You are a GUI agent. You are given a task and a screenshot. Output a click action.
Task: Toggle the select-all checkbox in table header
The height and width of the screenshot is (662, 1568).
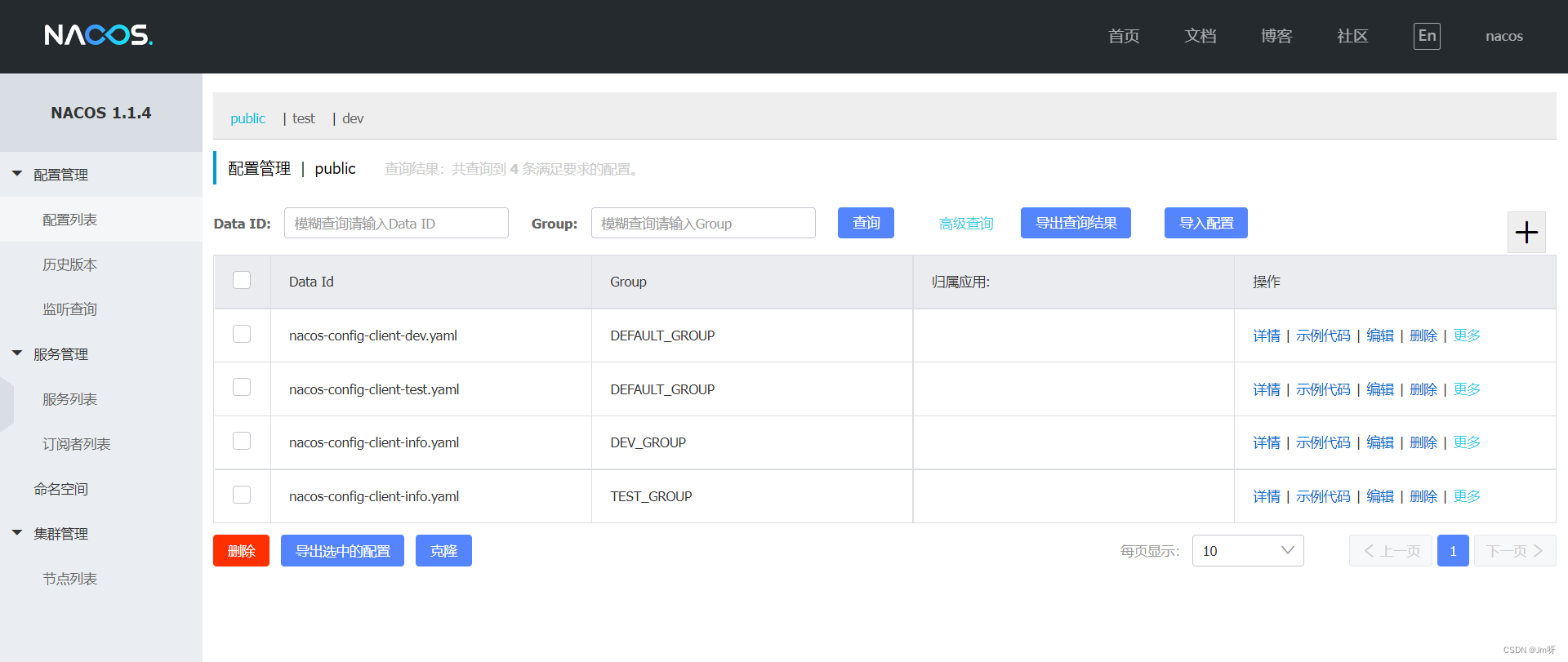click(x=242, y=280)
